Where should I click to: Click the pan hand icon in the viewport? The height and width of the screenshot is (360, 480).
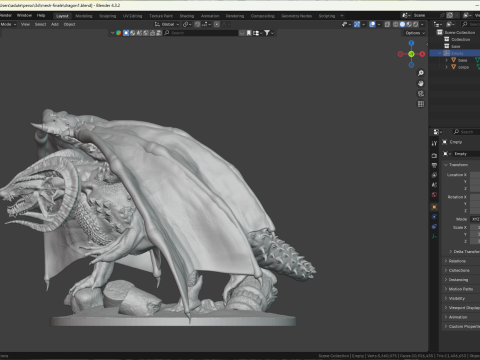pyautogui.click(x=421, y=83)
